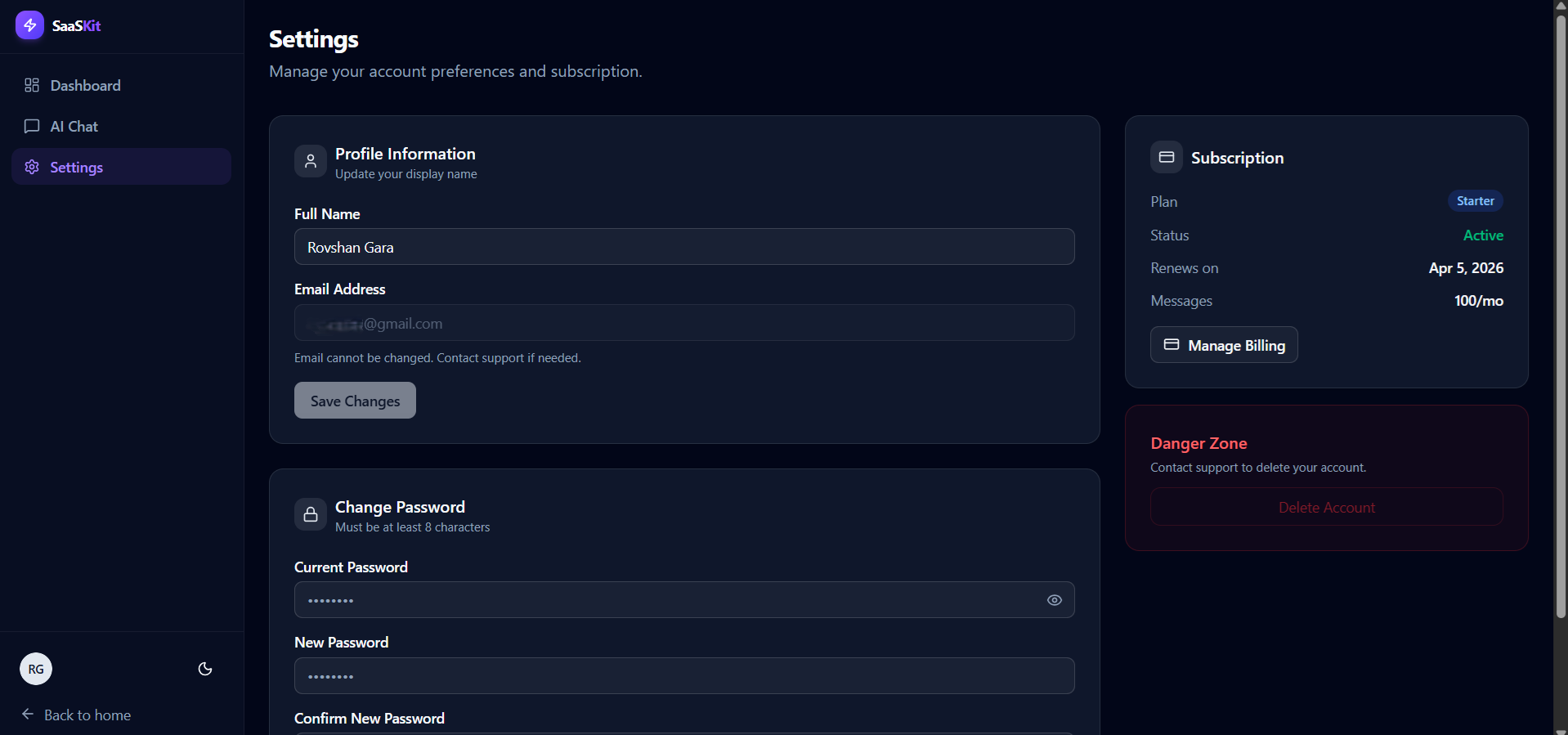The height and width of the screenshot is (735, 1568).
Task: Click the Confirm New Password label
Action: click(370, 718)
